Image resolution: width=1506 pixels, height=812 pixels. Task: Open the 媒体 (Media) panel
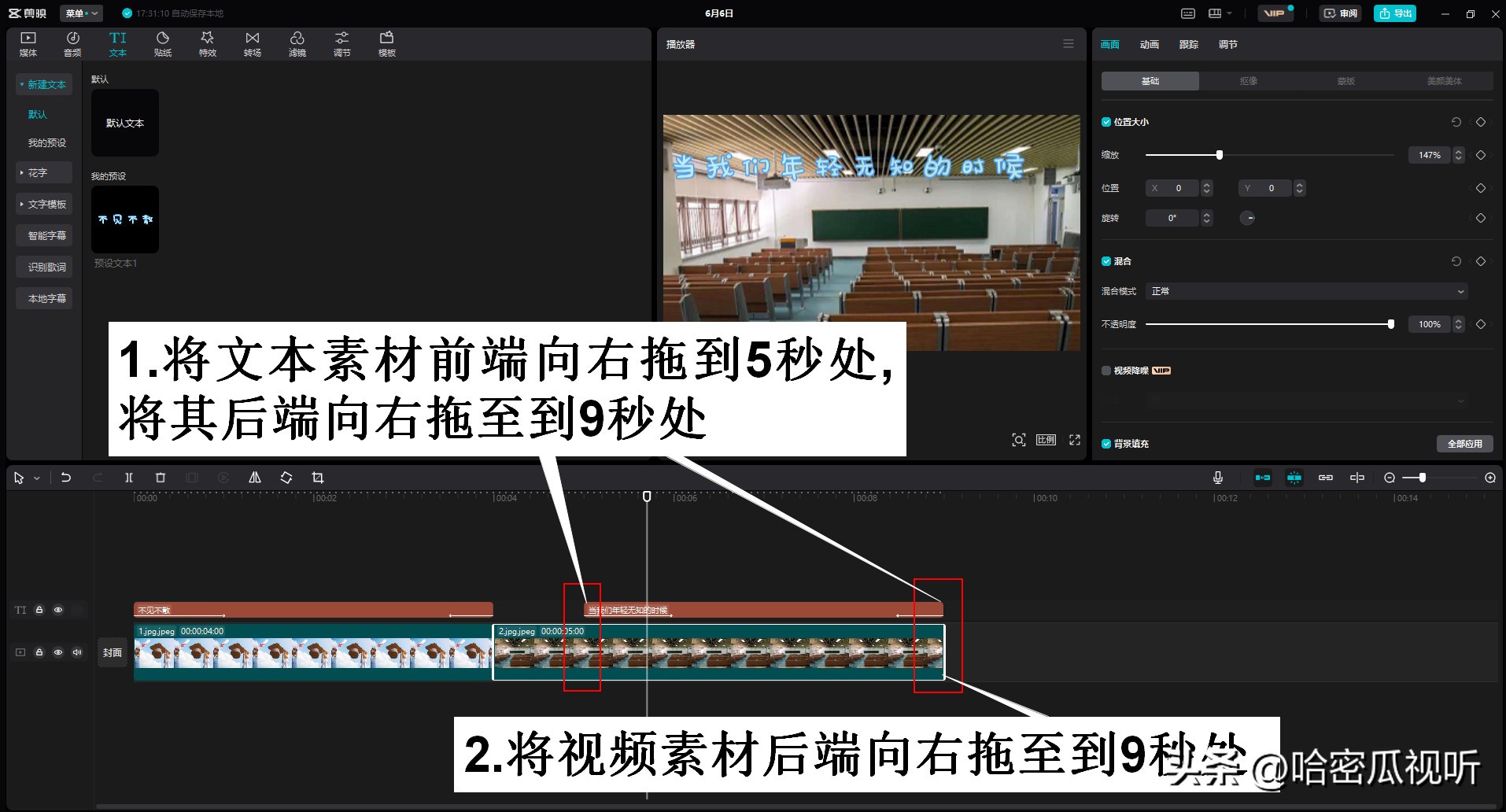tap(28, 43)
